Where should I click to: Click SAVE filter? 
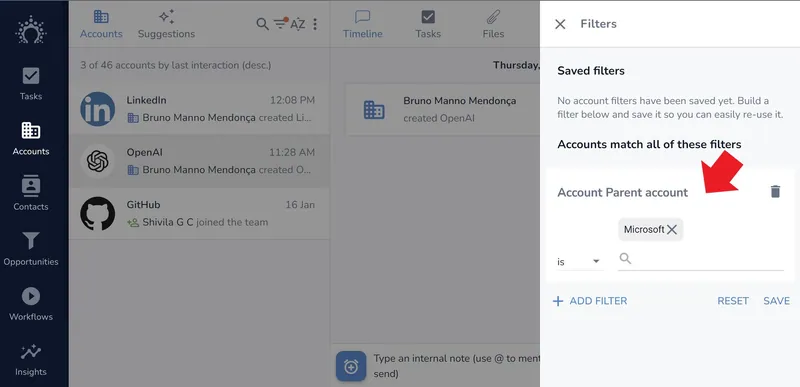(777, 301)
